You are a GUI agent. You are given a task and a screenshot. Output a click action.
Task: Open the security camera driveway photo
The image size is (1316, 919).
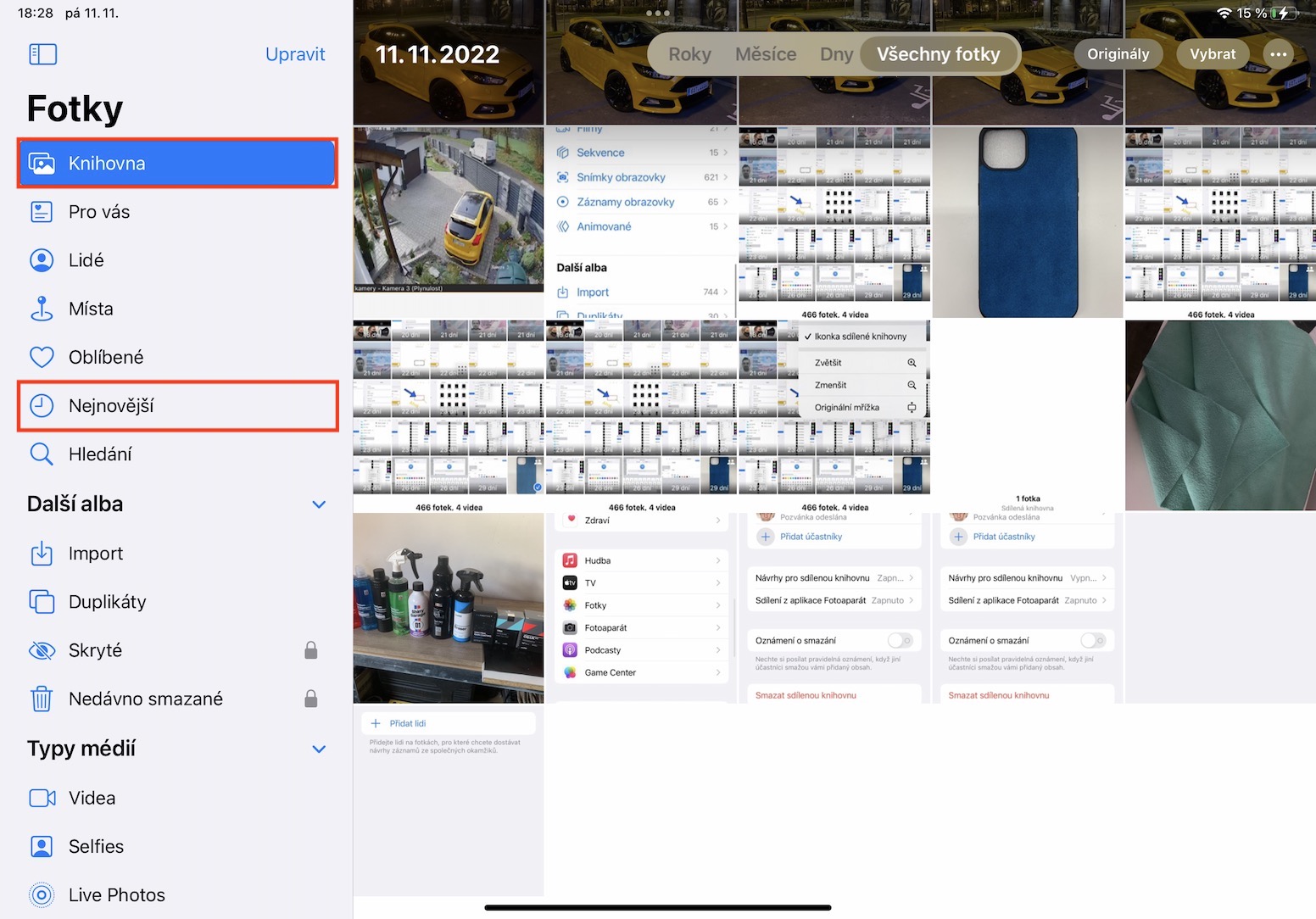[449, 211]
